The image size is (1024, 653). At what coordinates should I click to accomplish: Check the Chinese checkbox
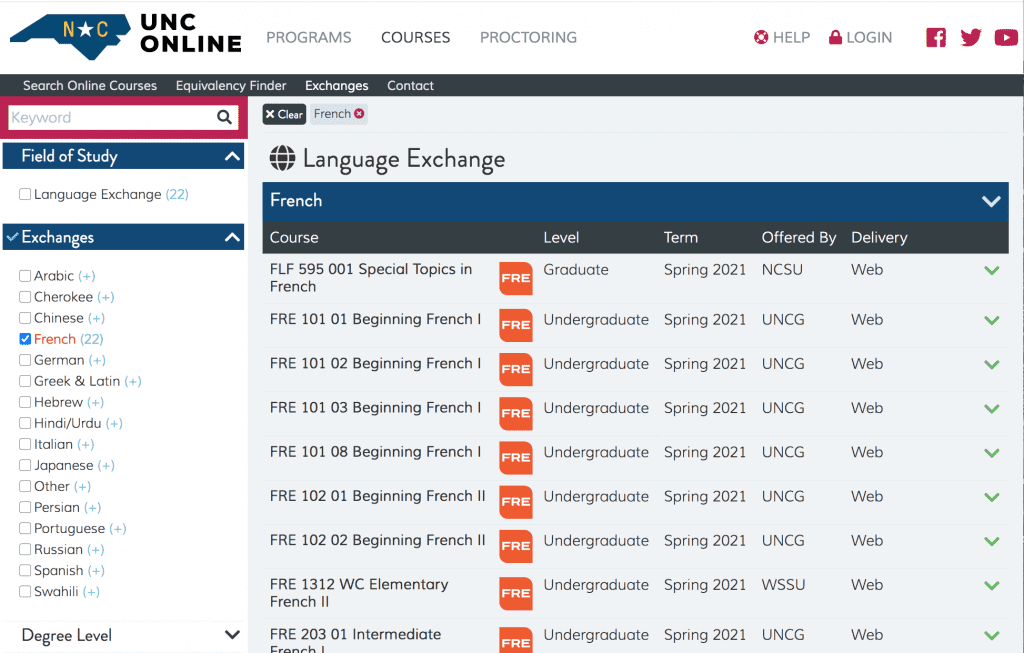(25, 318)
